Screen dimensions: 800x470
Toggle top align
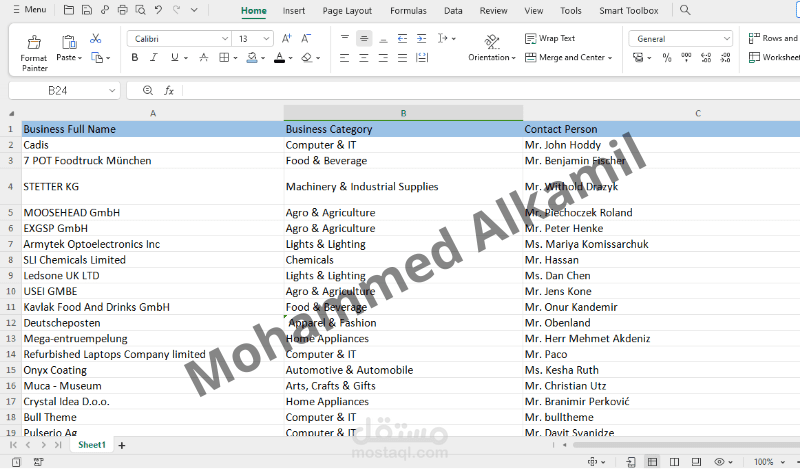coord(345,38)
